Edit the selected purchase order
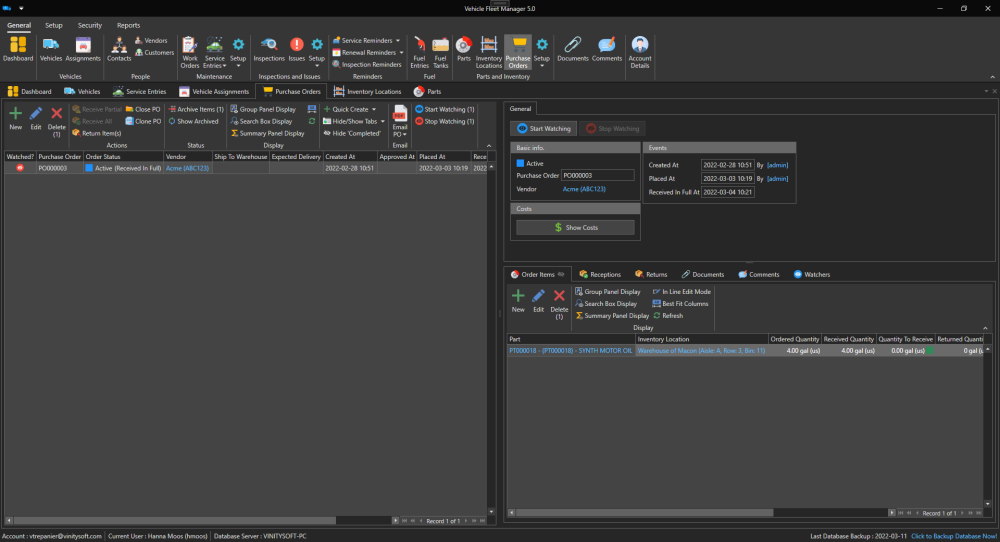 (36, 119)
